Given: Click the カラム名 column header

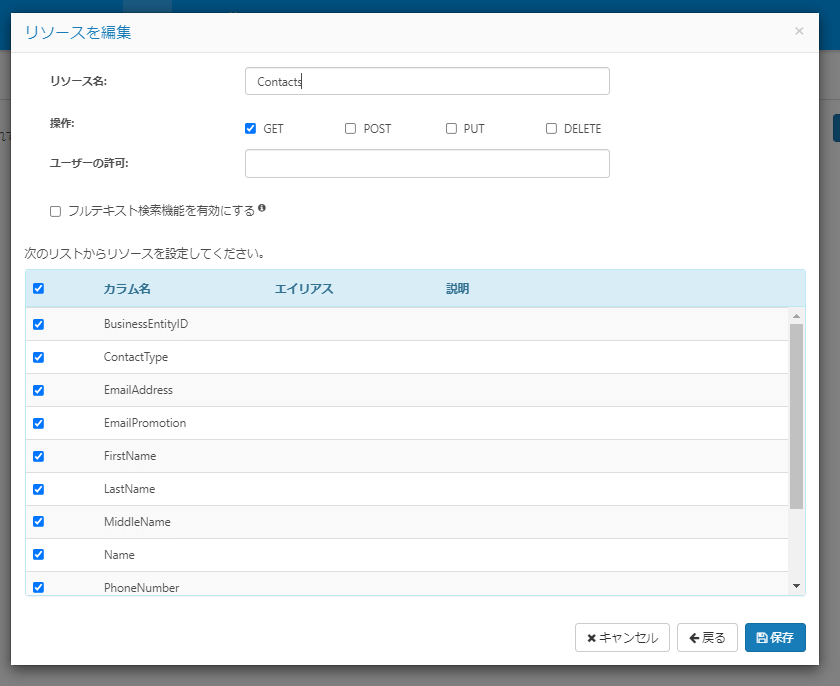Looking at the screenshot, I should click(x=127, y=289).
